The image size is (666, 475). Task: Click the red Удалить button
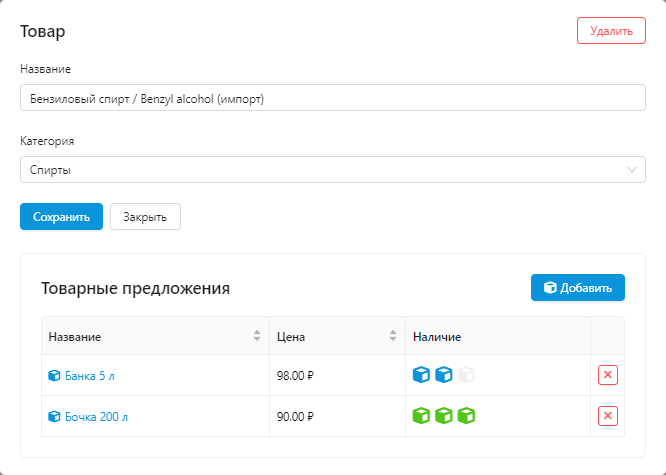[611, 31]
